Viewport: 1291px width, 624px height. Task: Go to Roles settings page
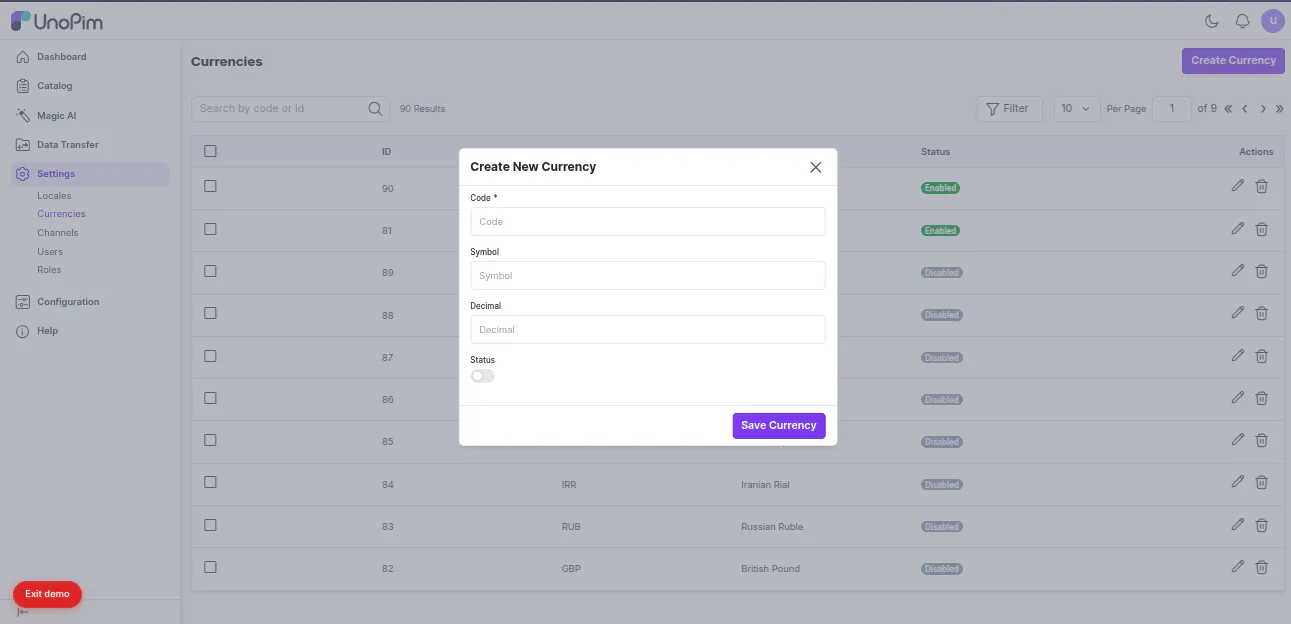pyautogui.click(x=49, y=270)
